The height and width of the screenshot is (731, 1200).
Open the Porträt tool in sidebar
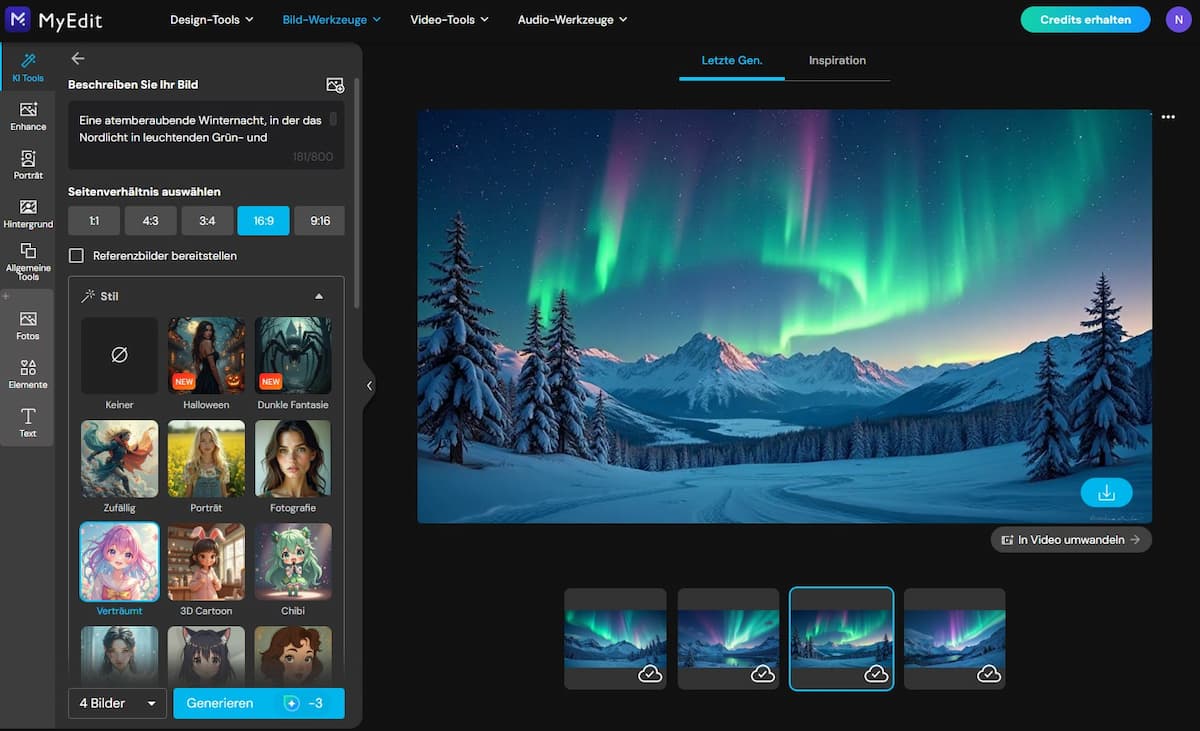[x=28, y=164]
